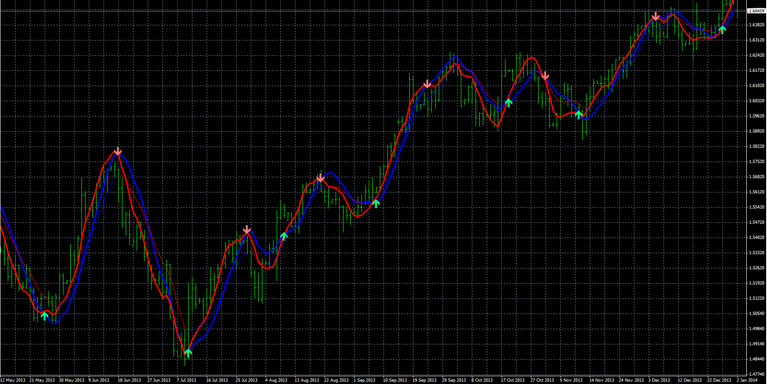Viewport: 767px width, 384px height.
Task: Click the 1 Sep 2013 date label
Action: [365, 380]
